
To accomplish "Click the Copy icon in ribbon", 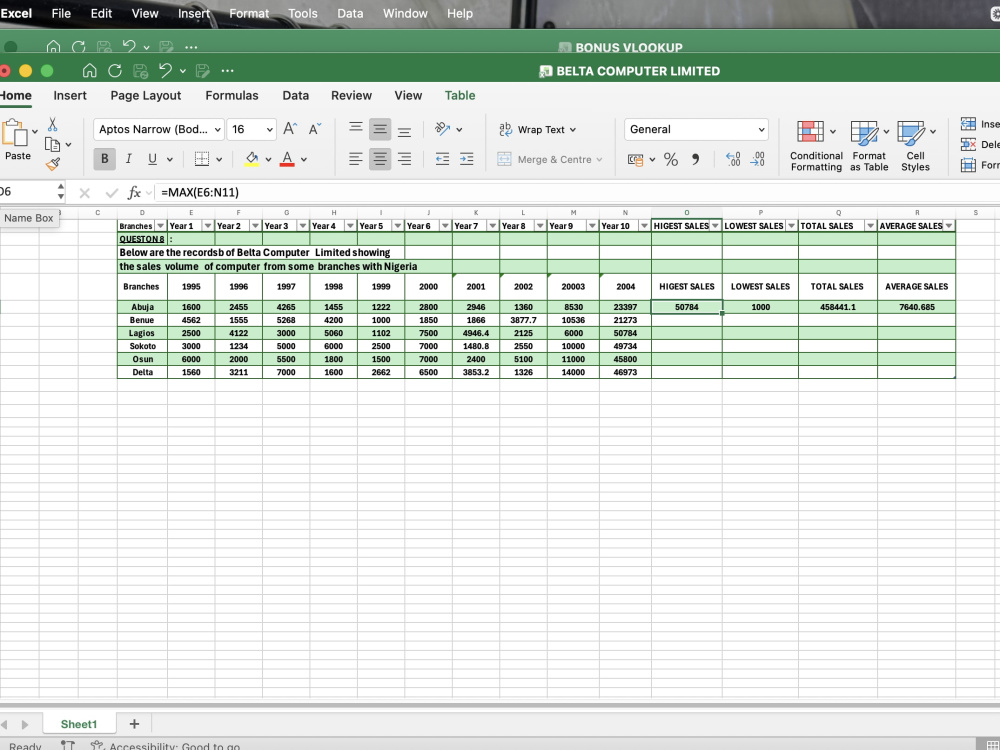I will coord(52,145).
